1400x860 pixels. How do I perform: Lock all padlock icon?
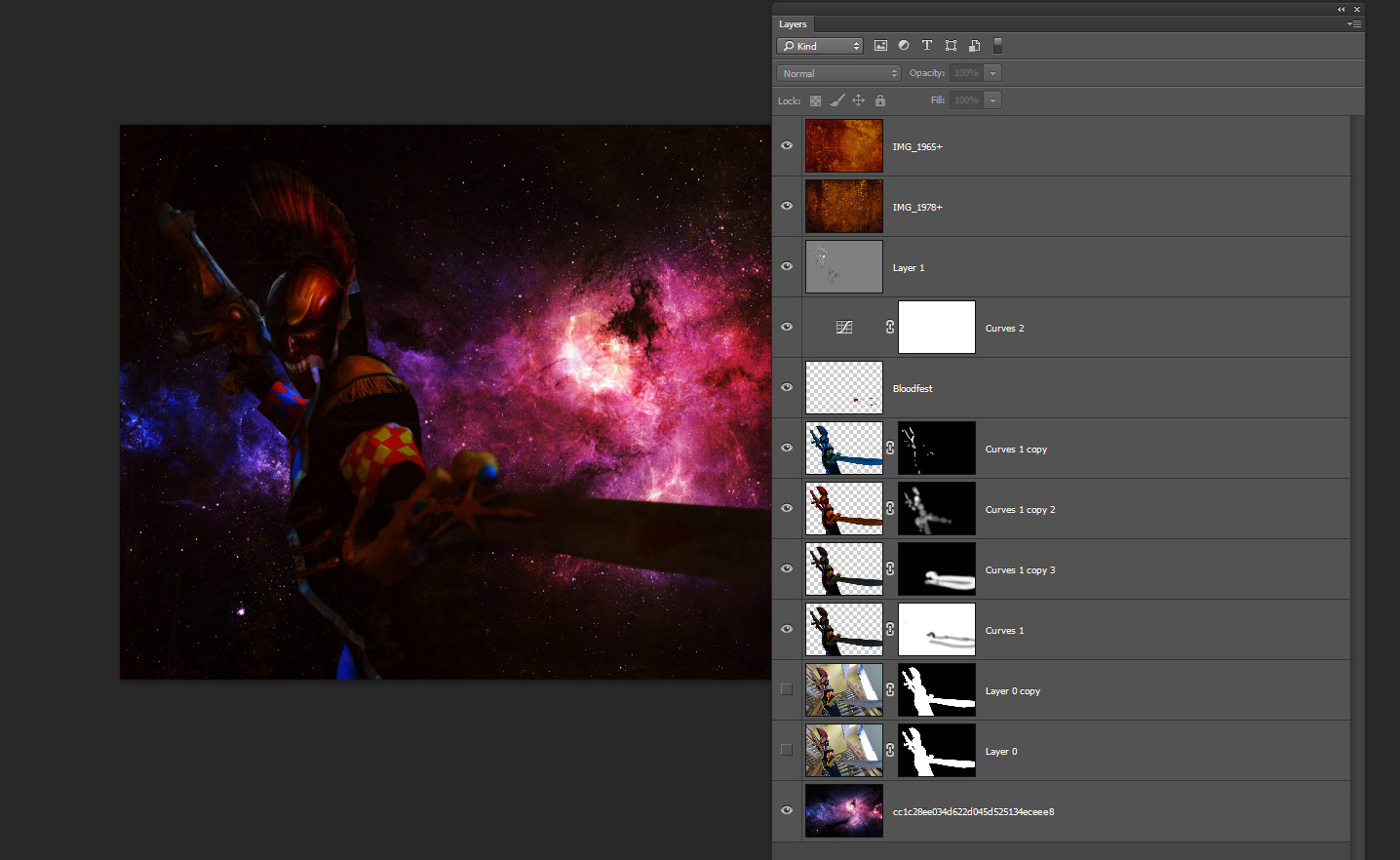tap(880, 100)
